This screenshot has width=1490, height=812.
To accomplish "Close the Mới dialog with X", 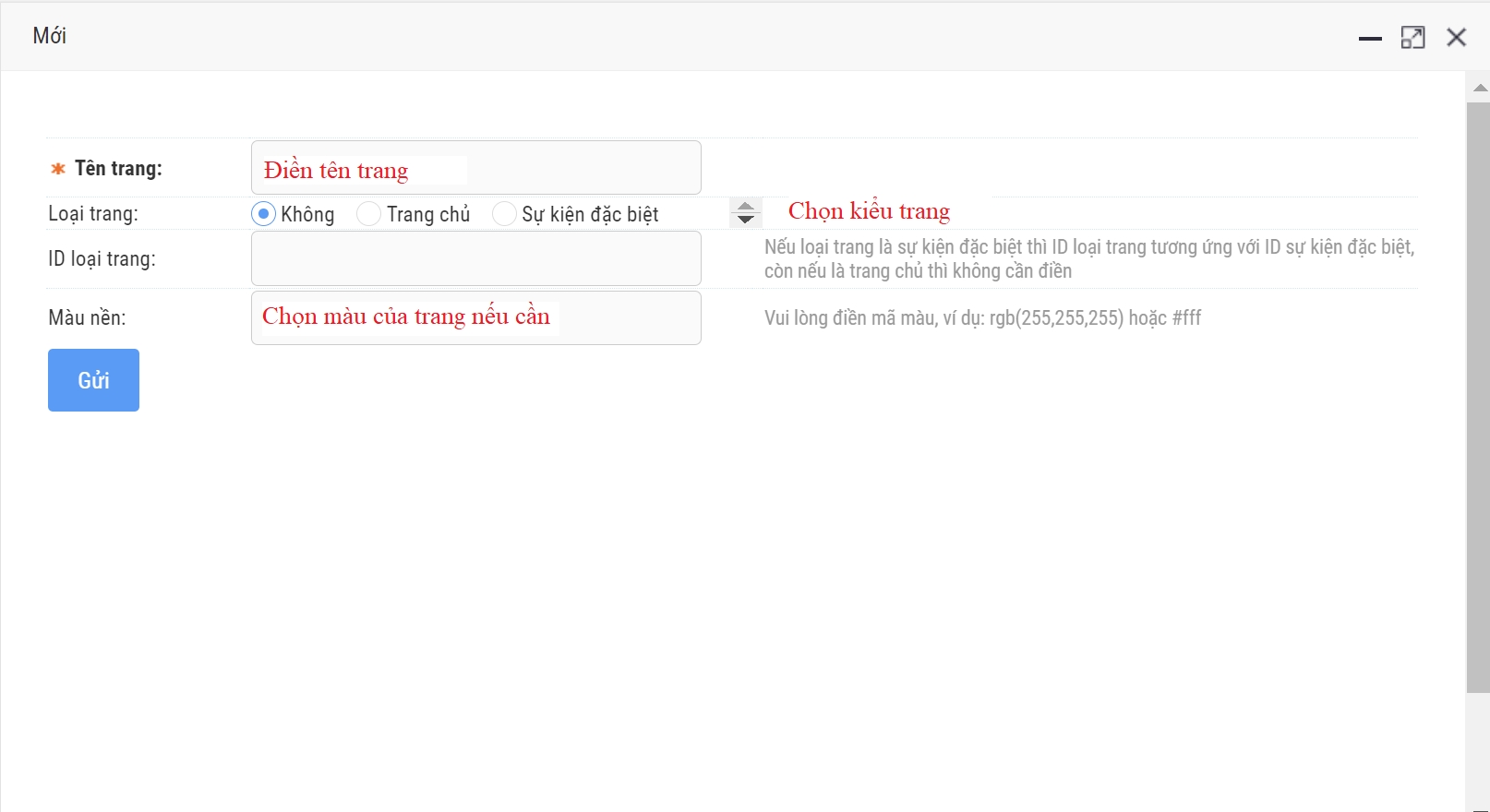I will 1456,38.
